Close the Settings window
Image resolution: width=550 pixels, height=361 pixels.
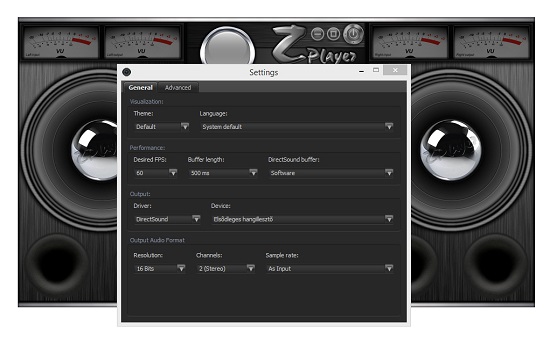(395, 70)
